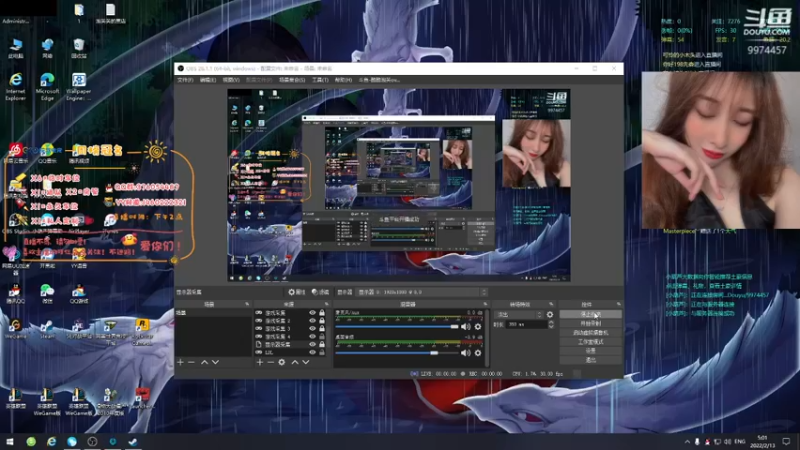
Task: Open the notification center in the taskbar
Action: [x=786, y=441]
